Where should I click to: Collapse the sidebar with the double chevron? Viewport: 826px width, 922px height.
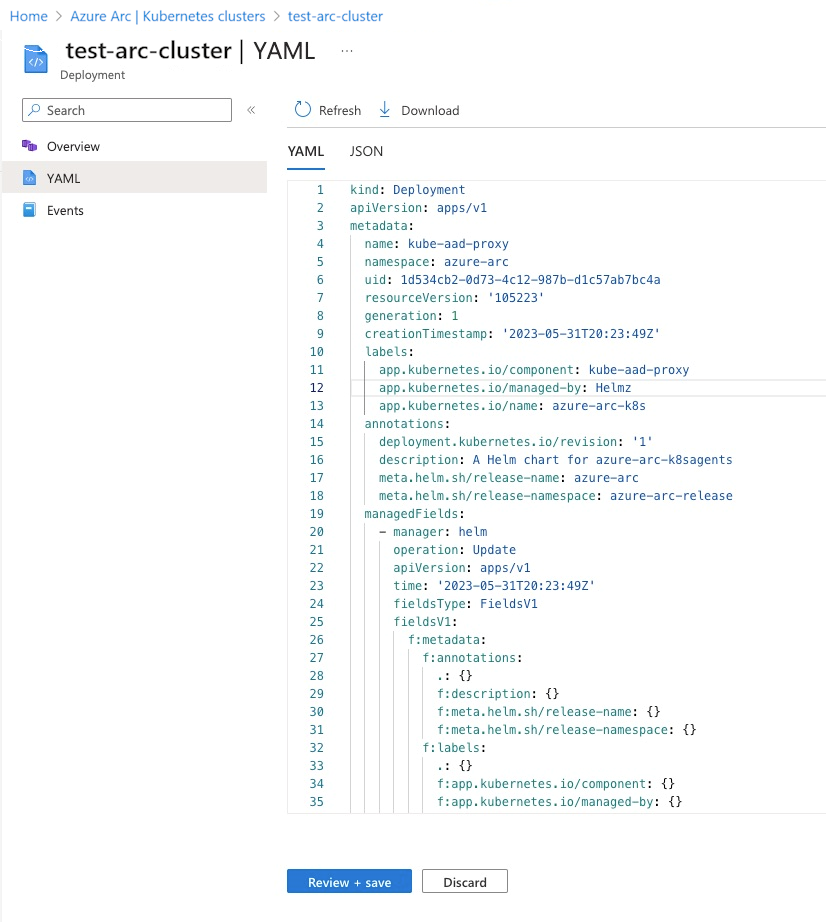[251, 110]
